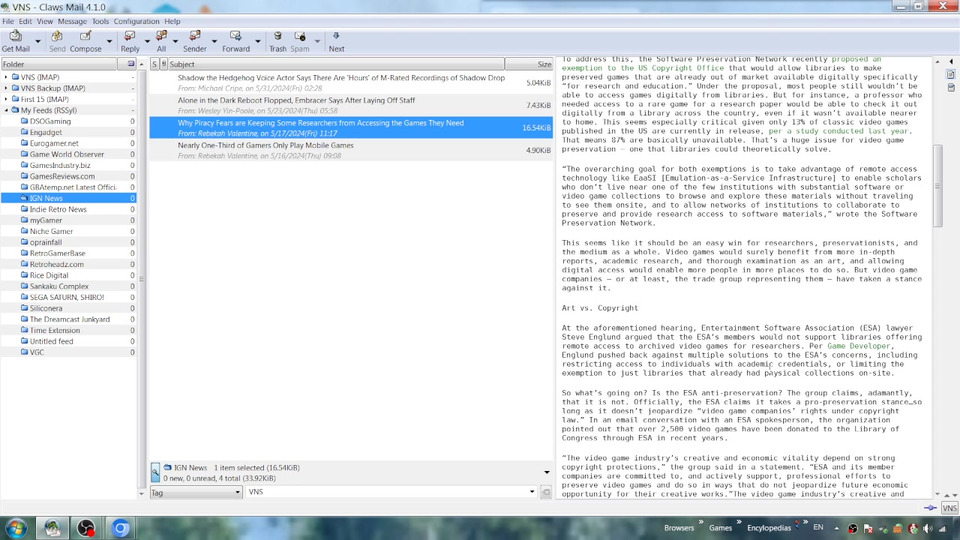Select the DSOGaming feed folder
The width and height of the screenshot is (960, 540).
coord(50,121)
